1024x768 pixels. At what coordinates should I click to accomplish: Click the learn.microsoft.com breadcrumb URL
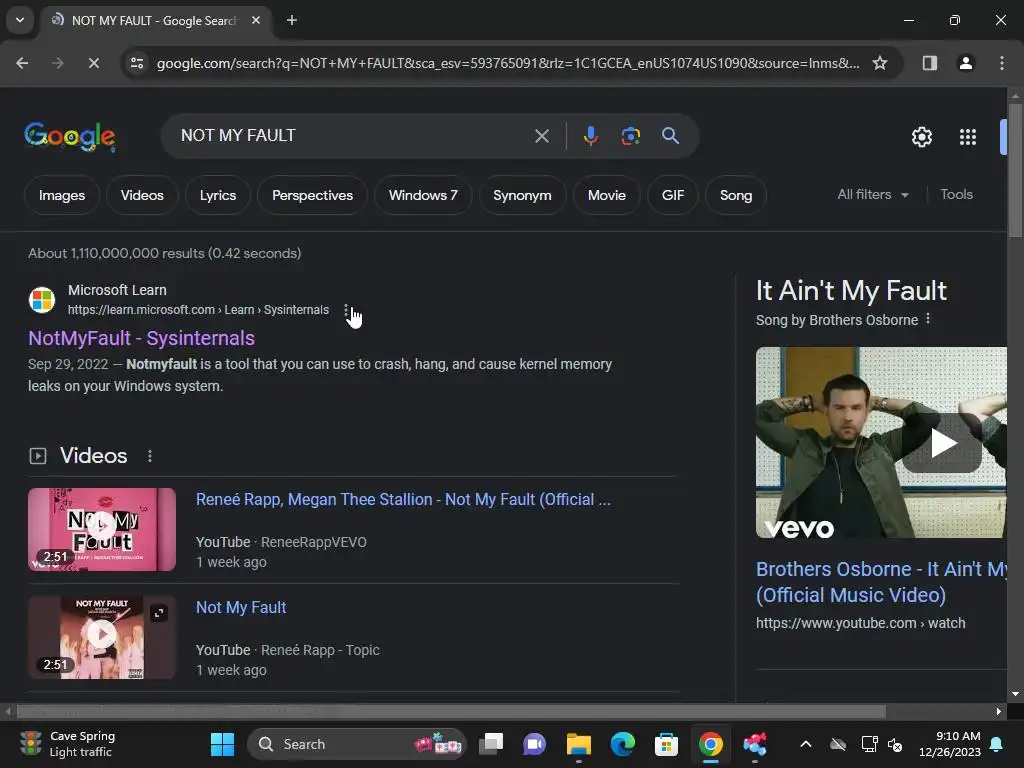198,310
